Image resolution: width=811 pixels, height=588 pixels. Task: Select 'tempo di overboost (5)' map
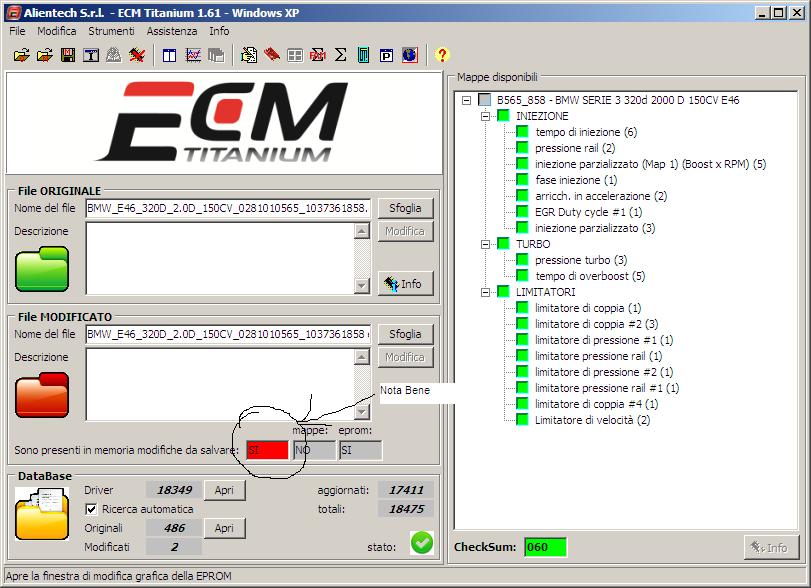[590, 276]
